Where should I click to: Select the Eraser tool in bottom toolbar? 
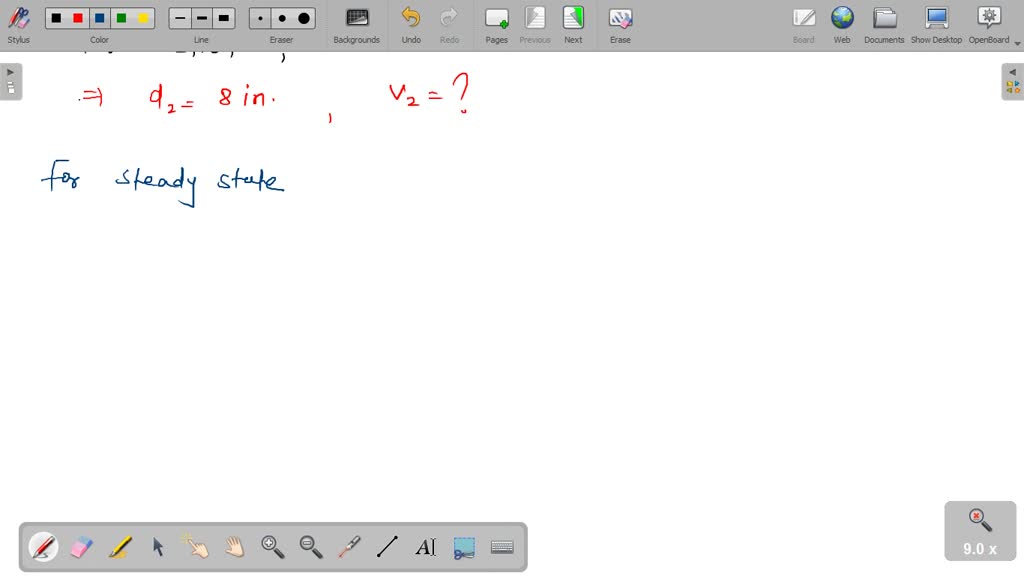[x=81, y=547]
